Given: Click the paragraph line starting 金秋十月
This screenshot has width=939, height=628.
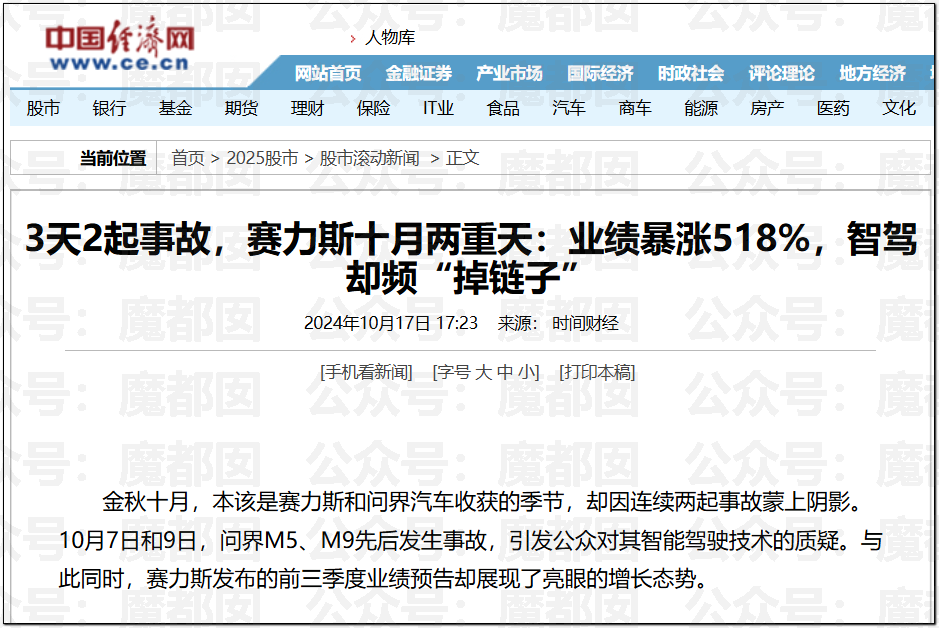Looking at the screenshot, I should (483, 502).
